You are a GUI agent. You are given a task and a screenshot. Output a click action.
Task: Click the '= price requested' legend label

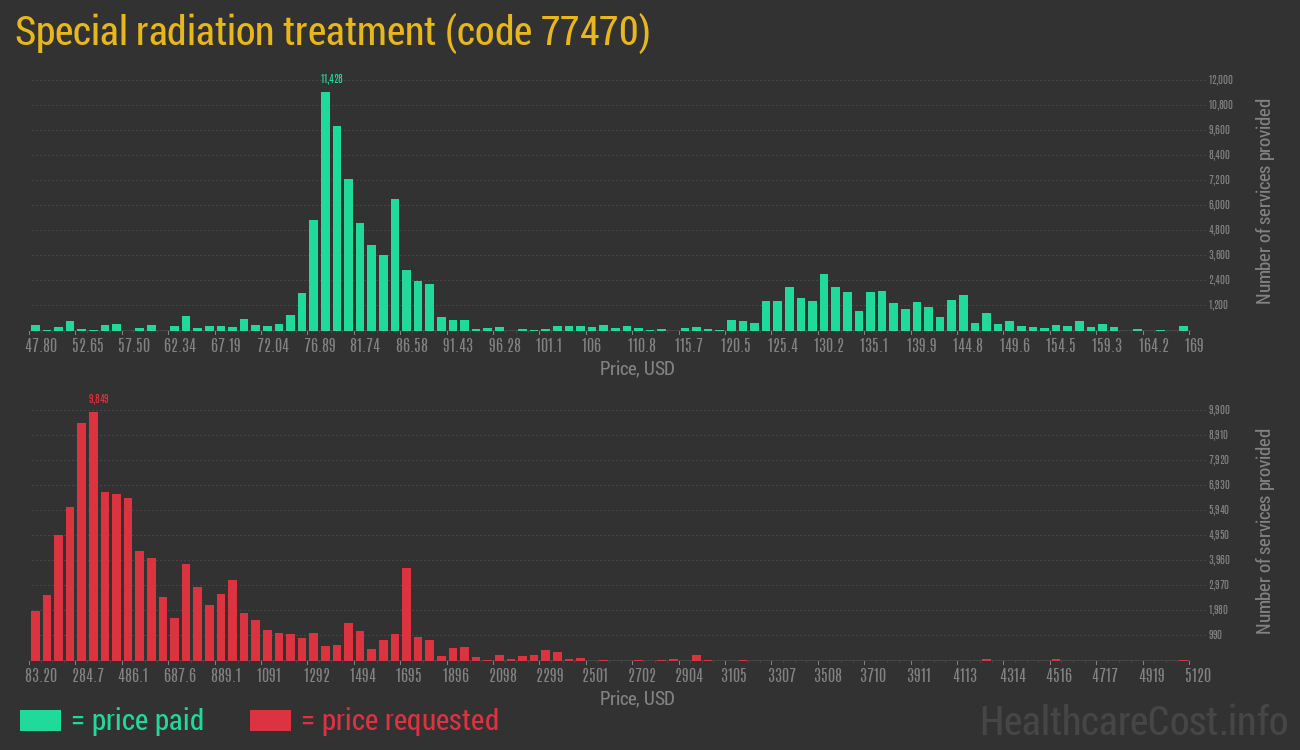point(400,720)
